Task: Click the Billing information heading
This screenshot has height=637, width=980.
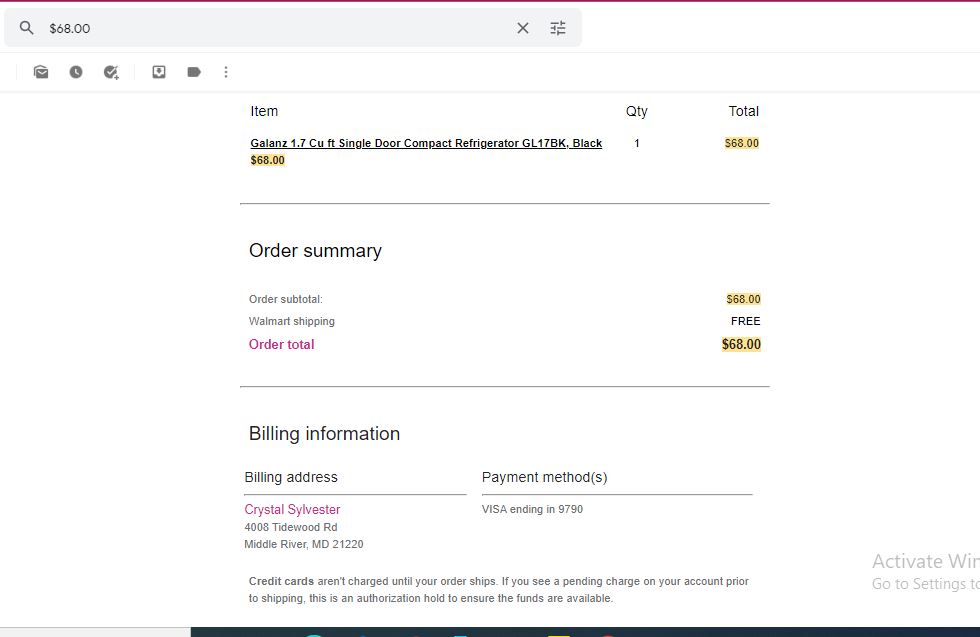Action: pyautogui.click(x=324, y=434)
